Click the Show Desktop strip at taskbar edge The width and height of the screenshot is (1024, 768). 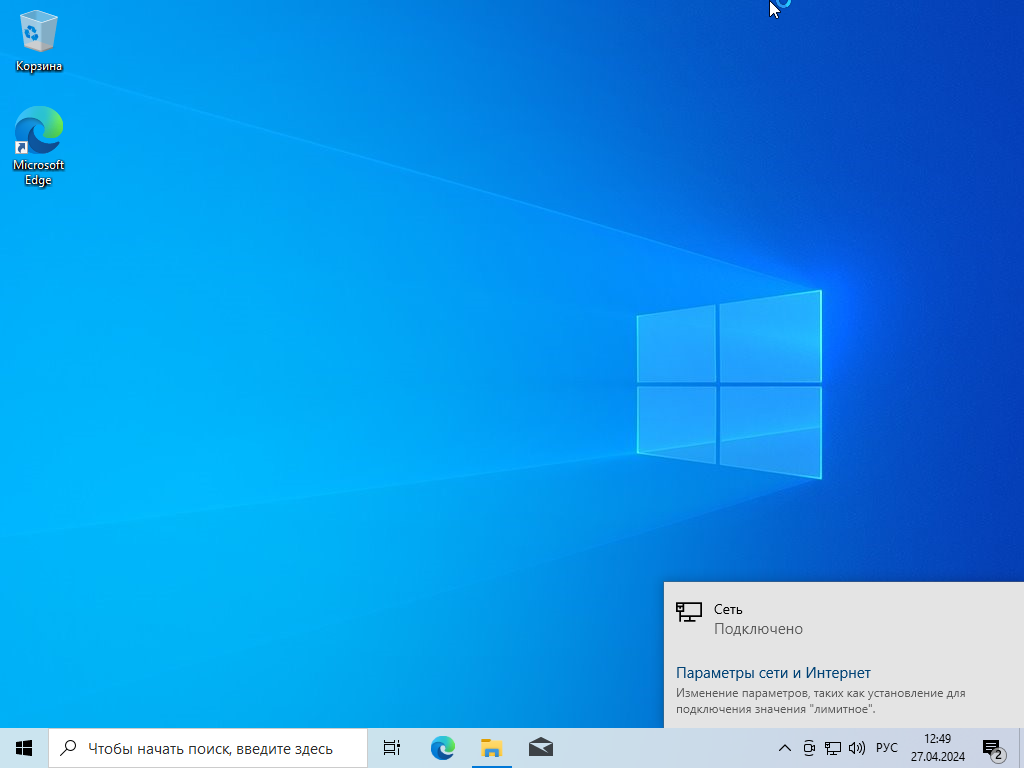(x=1020, y=748)
